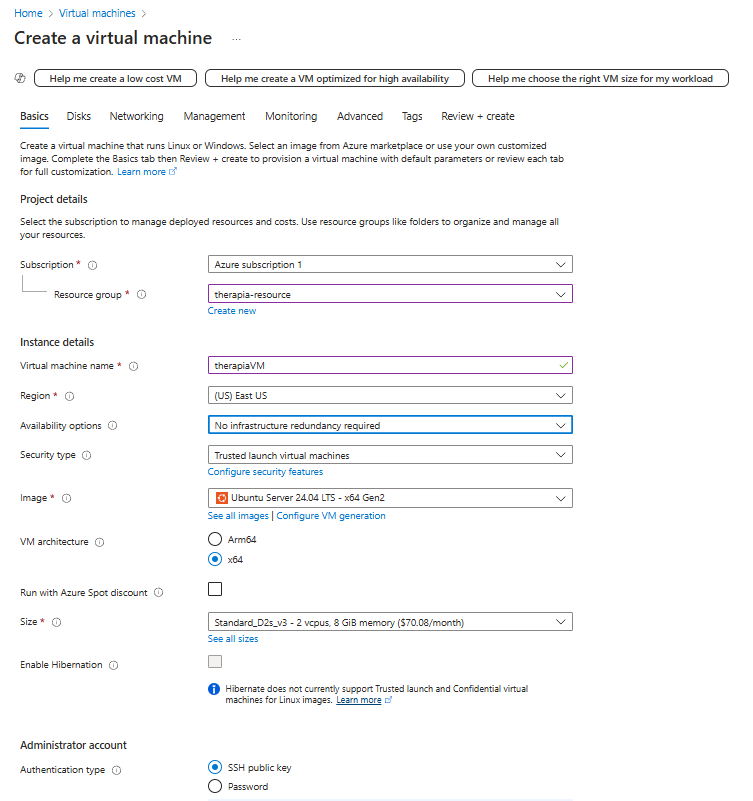Open the Configure security features link
Screen dimensions: 753x801
point(265,472)
